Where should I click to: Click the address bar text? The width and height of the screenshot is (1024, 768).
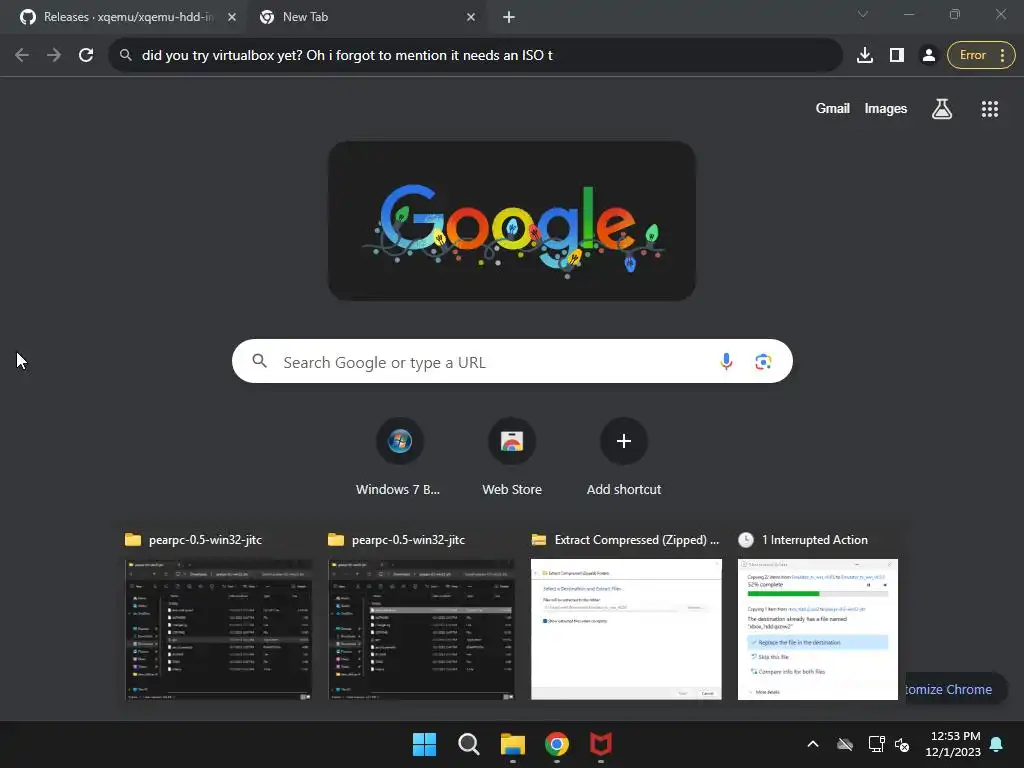(x=347, y=56)
